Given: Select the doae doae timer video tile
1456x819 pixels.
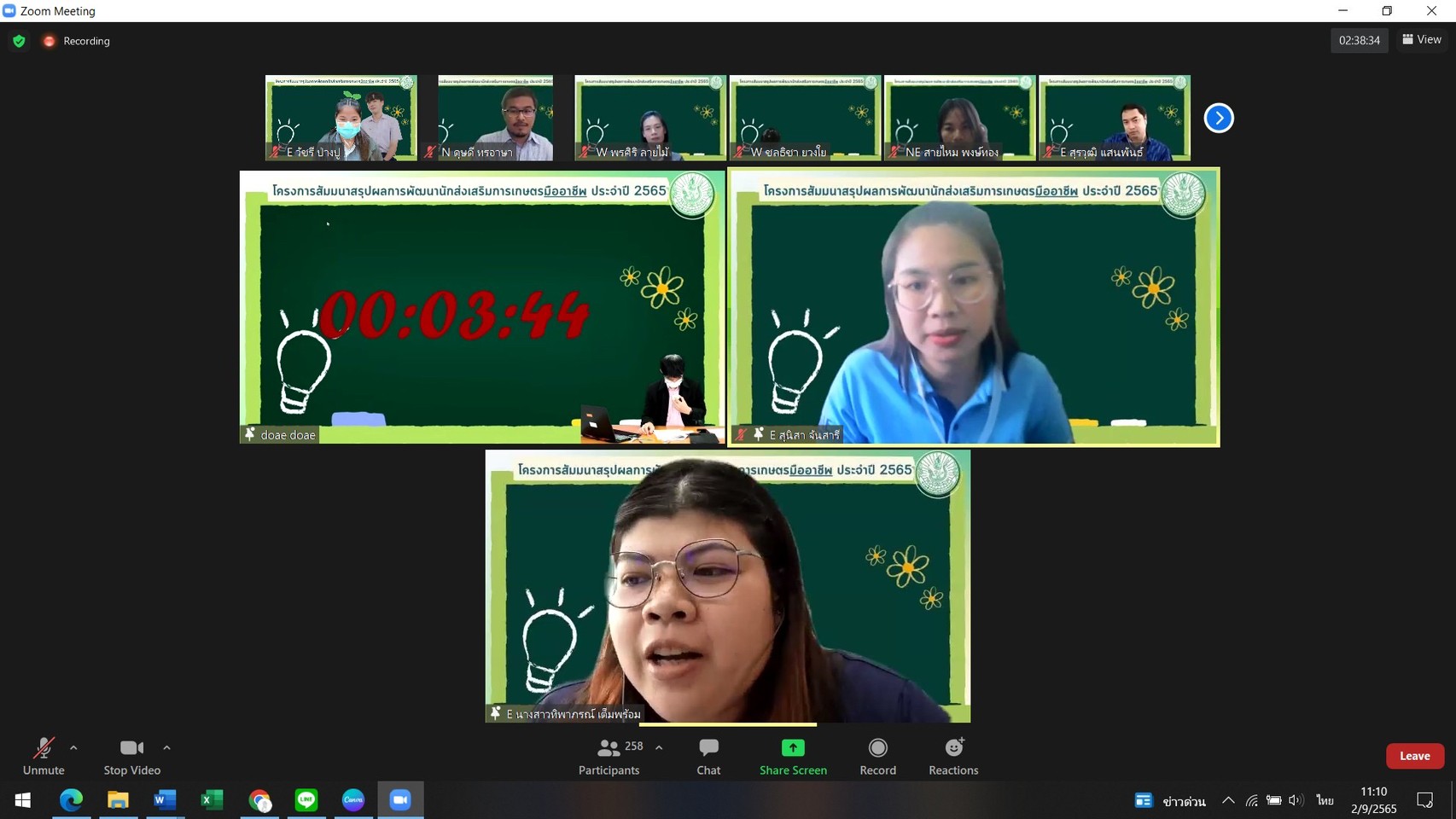Looking at the screenshot, I should [482, 307].
